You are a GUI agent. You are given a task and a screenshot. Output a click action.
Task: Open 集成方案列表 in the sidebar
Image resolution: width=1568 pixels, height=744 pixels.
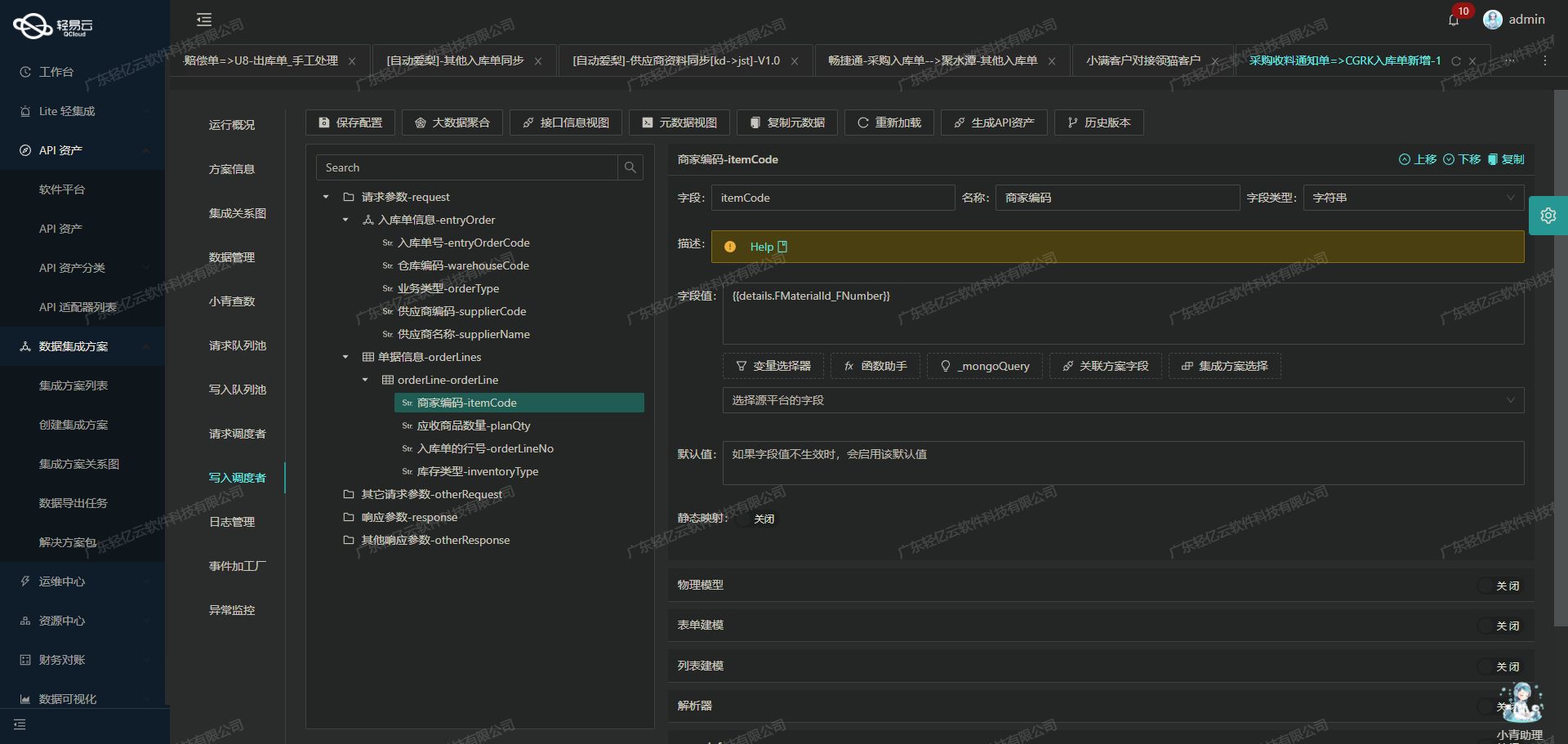click(73, 385)
